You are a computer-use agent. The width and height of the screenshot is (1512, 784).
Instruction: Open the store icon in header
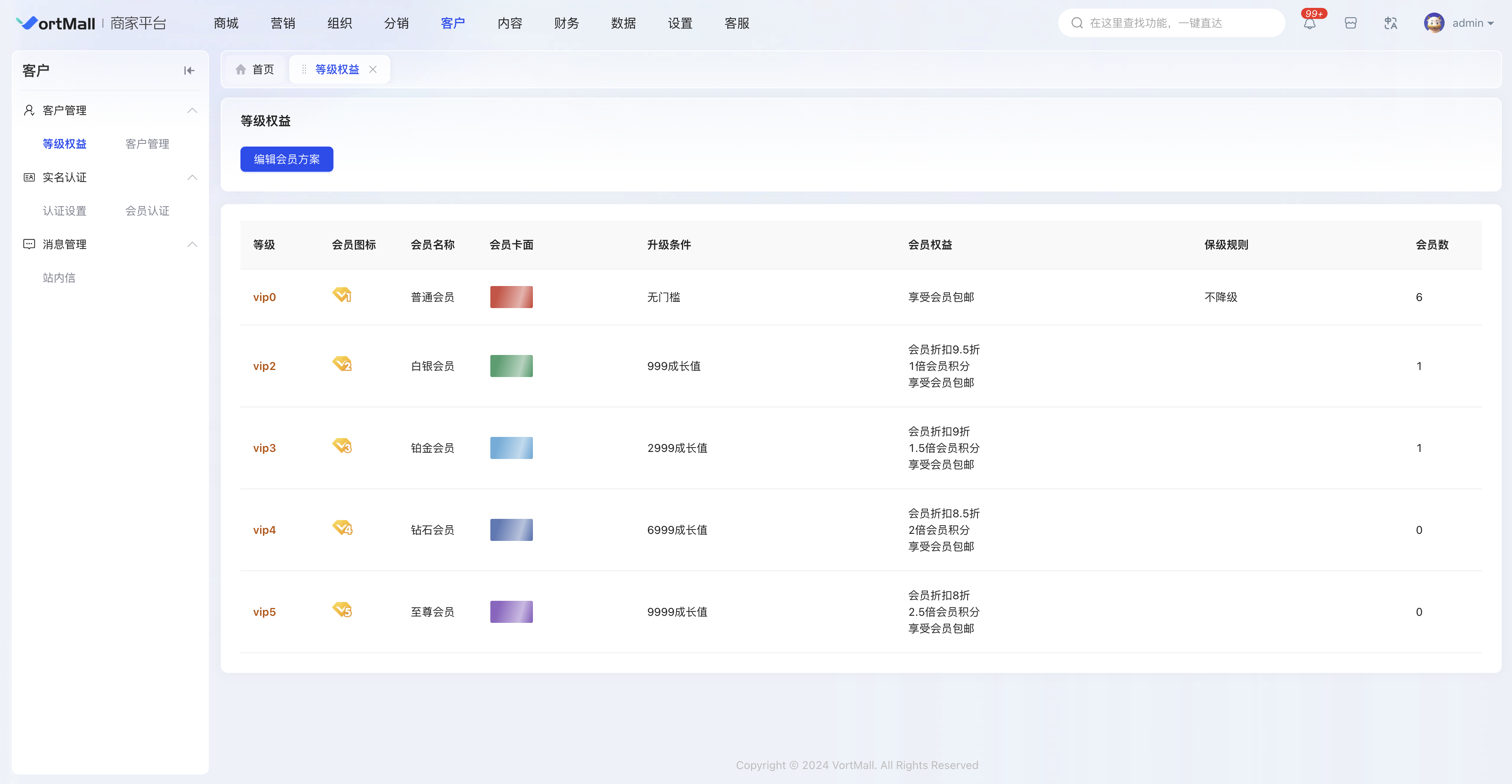[1350, 24]
